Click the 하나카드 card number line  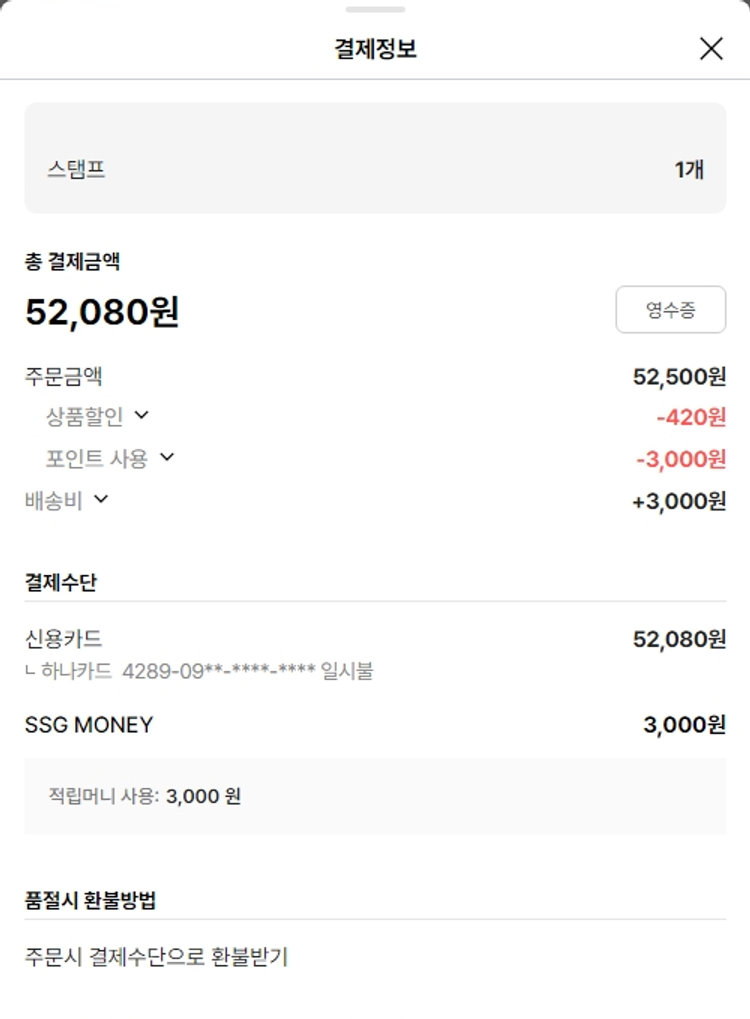(x=200, y=671)
